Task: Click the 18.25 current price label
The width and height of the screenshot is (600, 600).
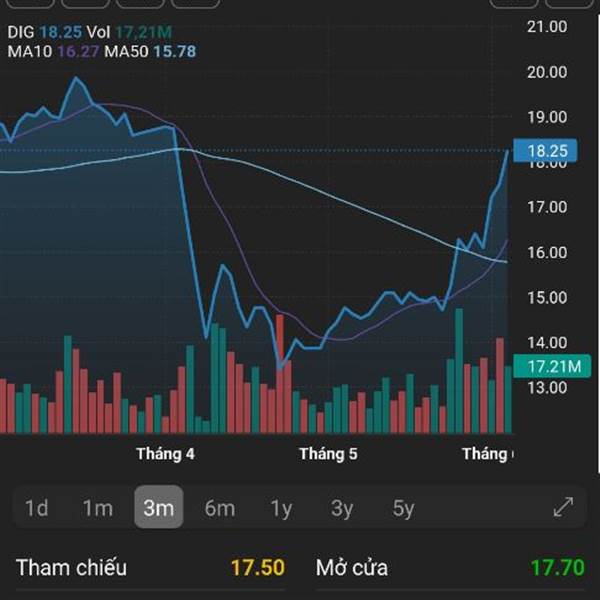Action: 545,151
